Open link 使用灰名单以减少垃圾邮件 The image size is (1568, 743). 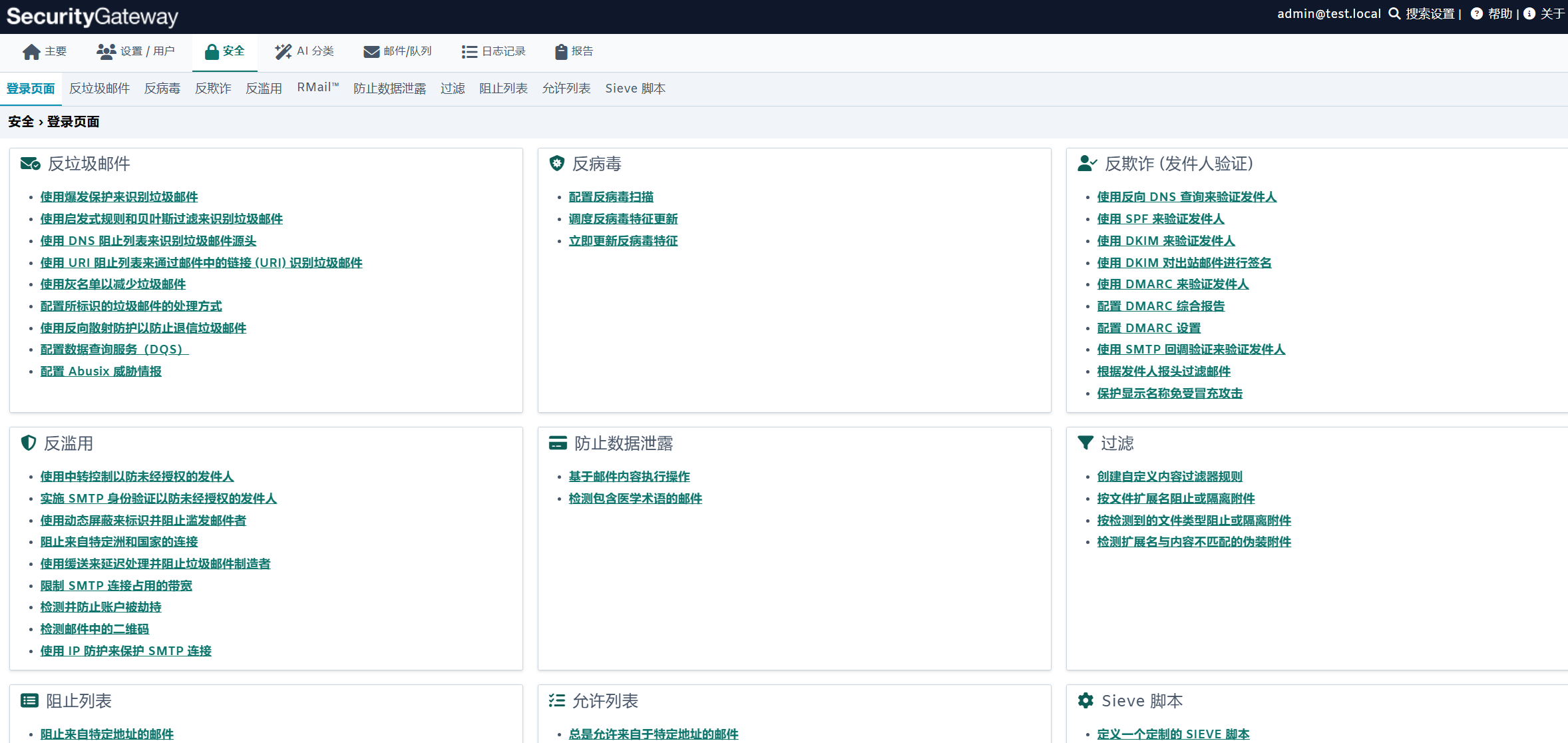pos(113,284)
